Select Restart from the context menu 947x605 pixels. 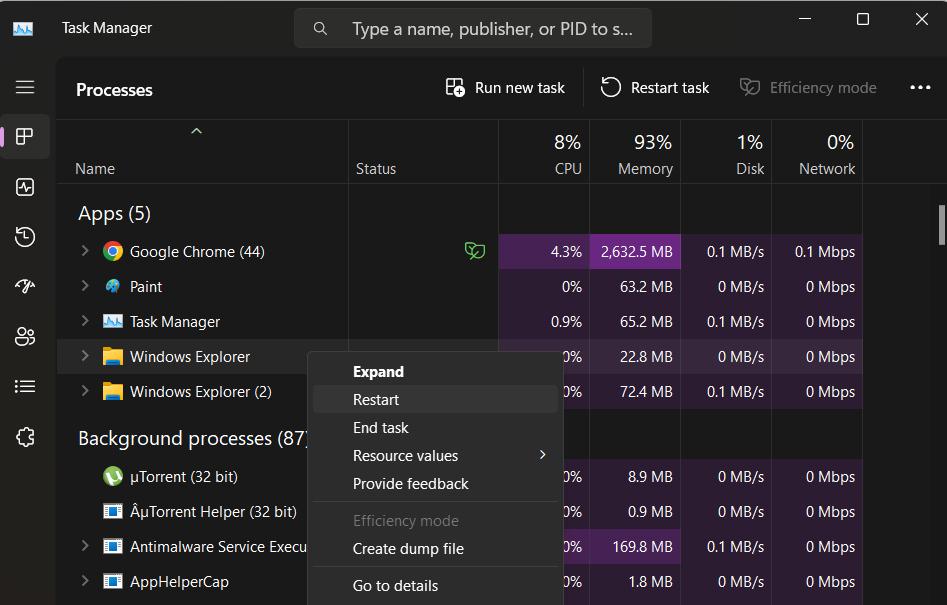376,400
